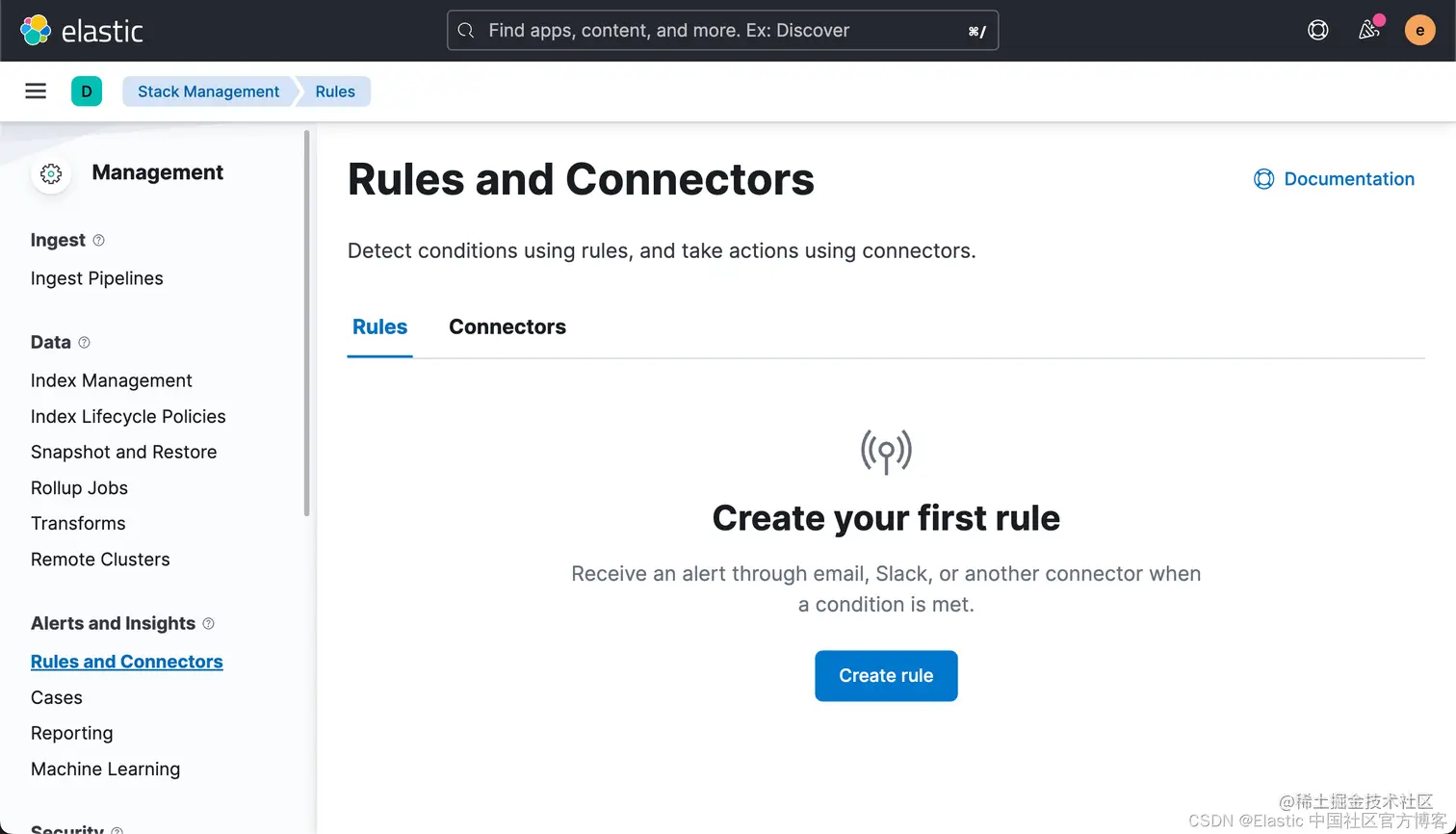Open the user avatar menu
This screenshot has width=1456, height=834.
point(1420,31)
